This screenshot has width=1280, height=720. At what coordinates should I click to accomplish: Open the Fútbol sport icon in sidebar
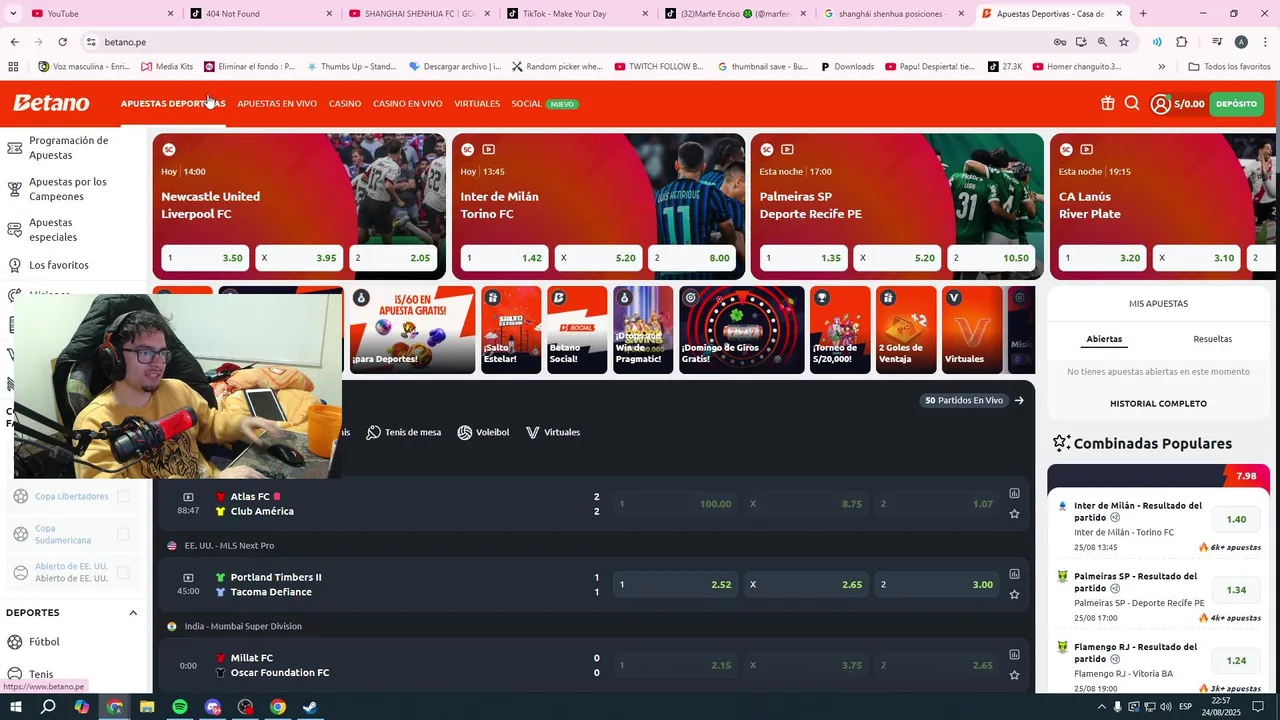coord(15,642)
